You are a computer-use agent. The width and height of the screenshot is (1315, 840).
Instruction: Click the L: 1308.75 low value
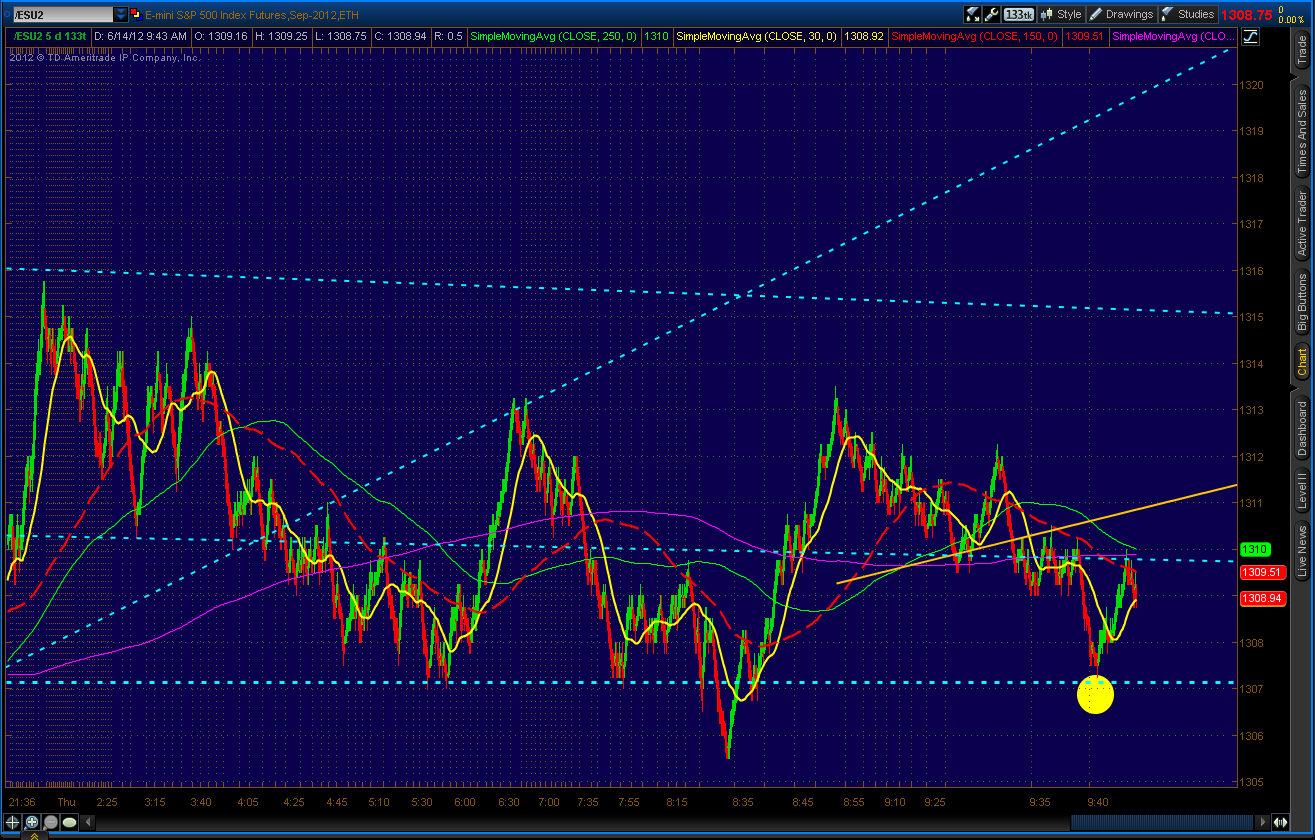pyautogui.click(x=340, y=36)
